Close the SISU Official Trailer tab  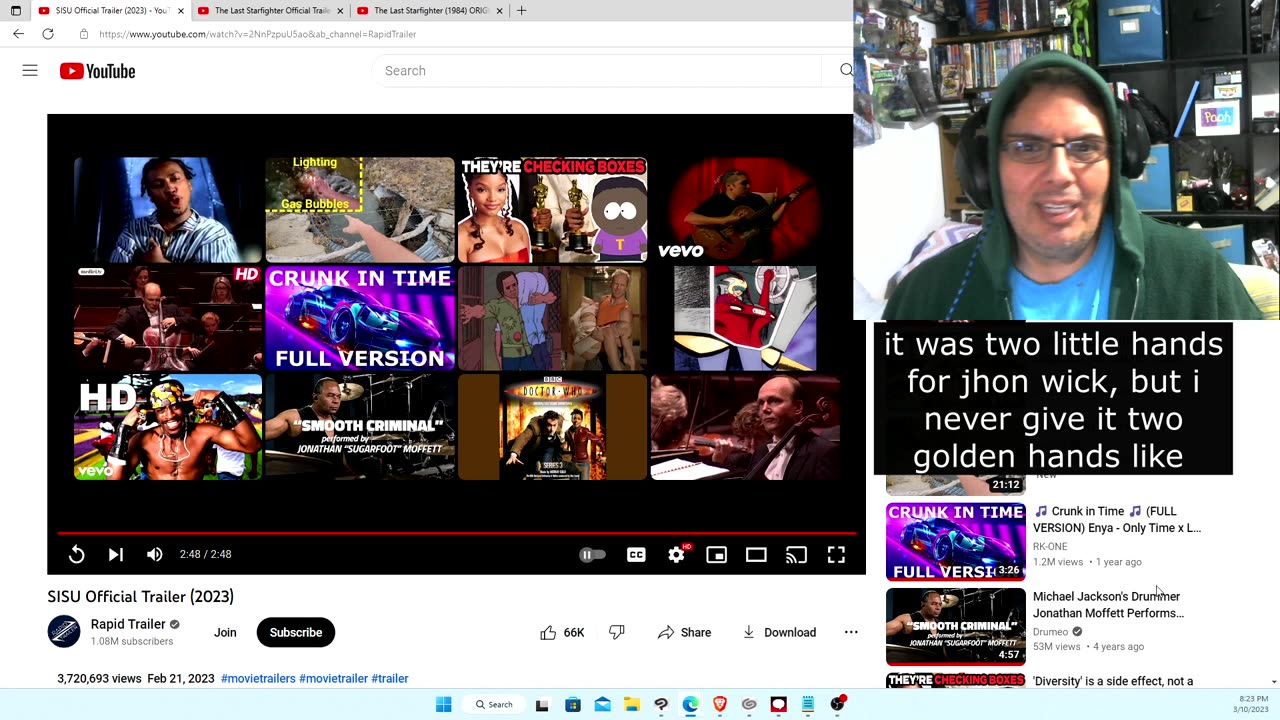[181, 11]
